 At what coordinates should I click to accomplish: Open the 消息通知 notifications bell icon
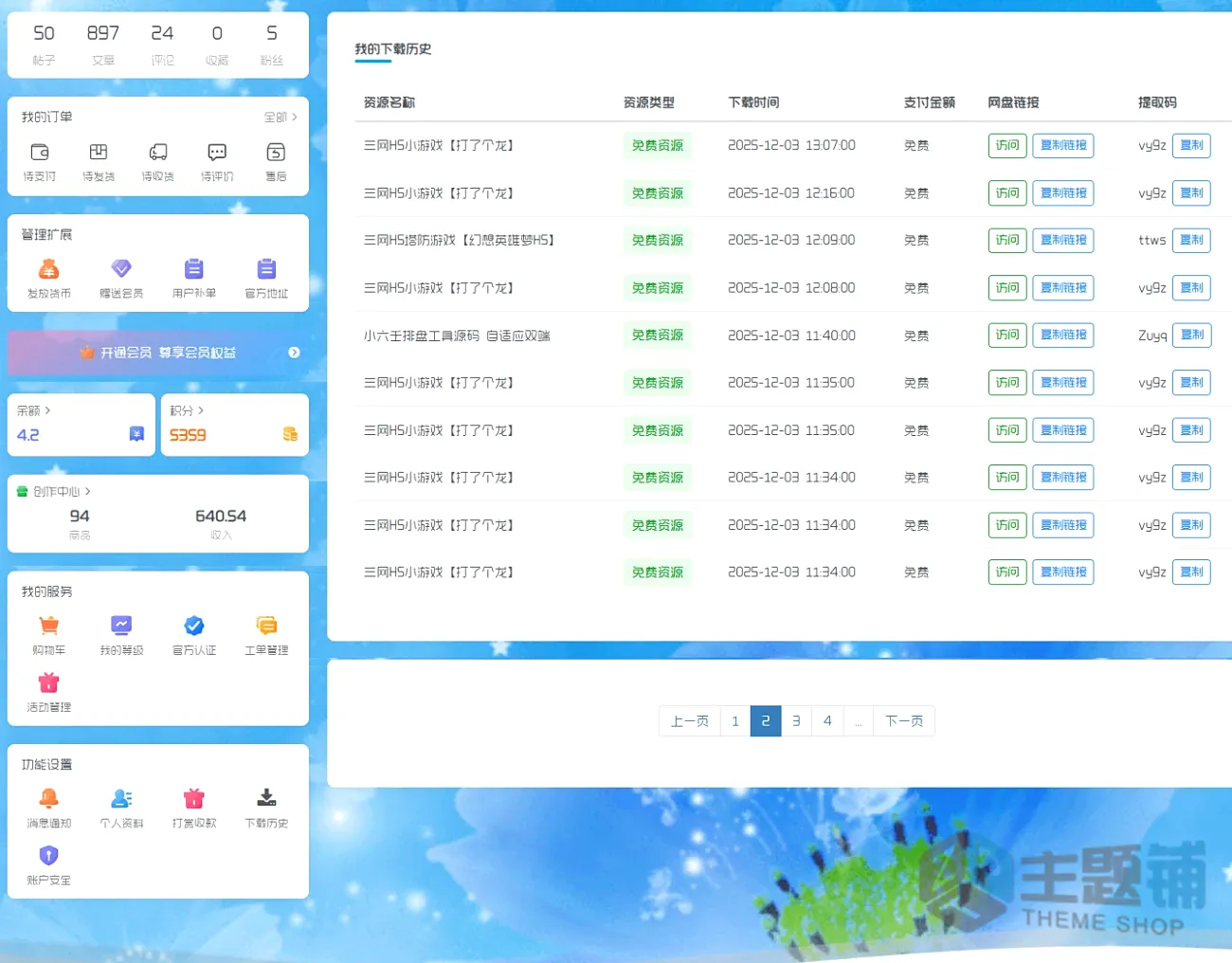point(49,798)
